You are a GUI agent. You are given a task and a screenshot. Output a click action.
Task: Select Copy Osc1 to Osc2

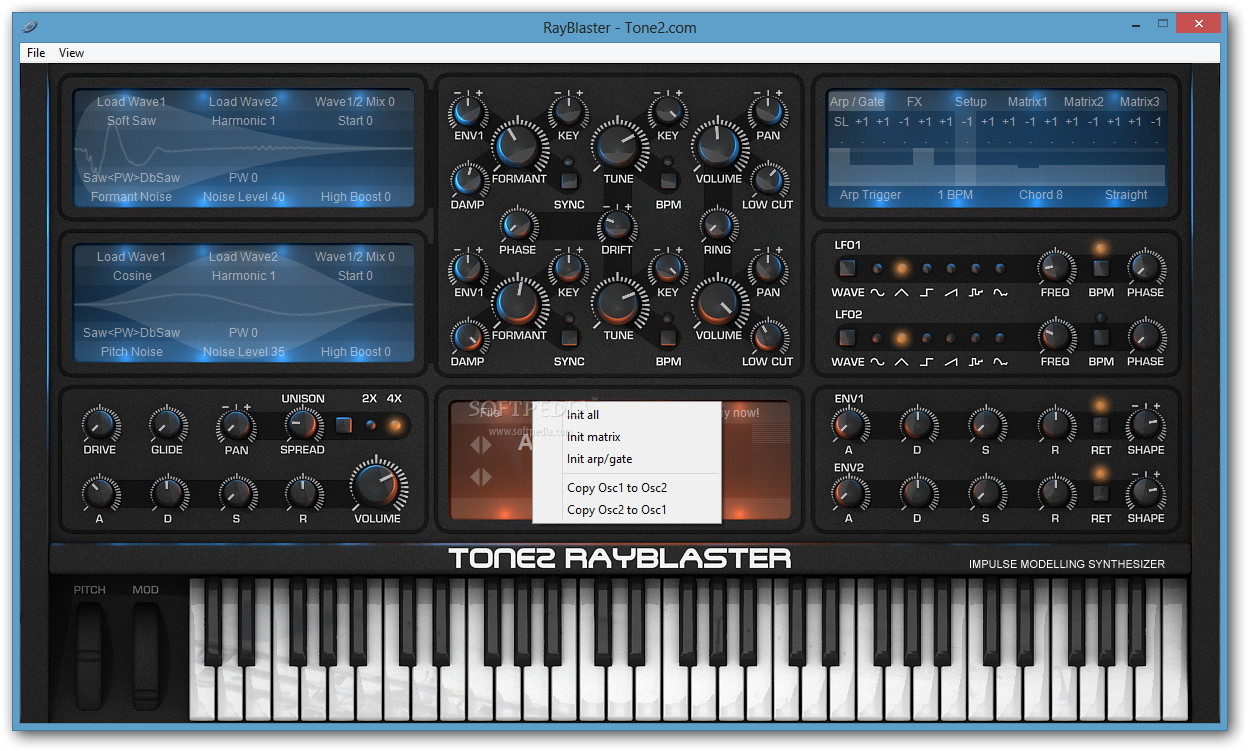pos(627,488)
